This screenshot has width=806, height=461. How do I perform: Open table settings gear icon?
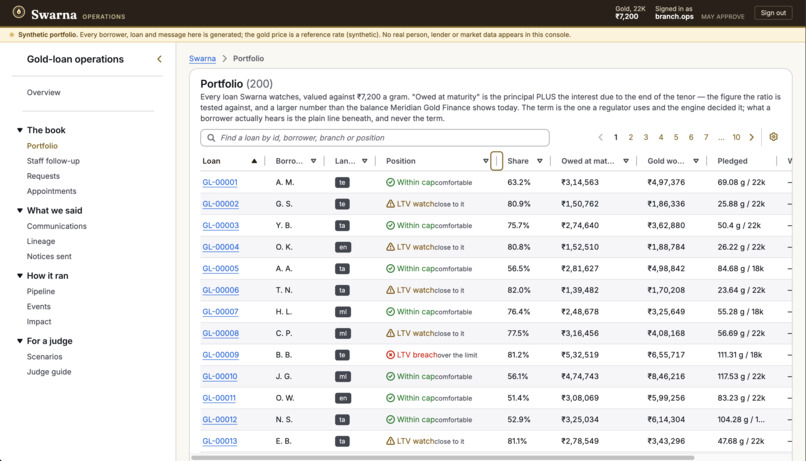click(x=773, y=137)
